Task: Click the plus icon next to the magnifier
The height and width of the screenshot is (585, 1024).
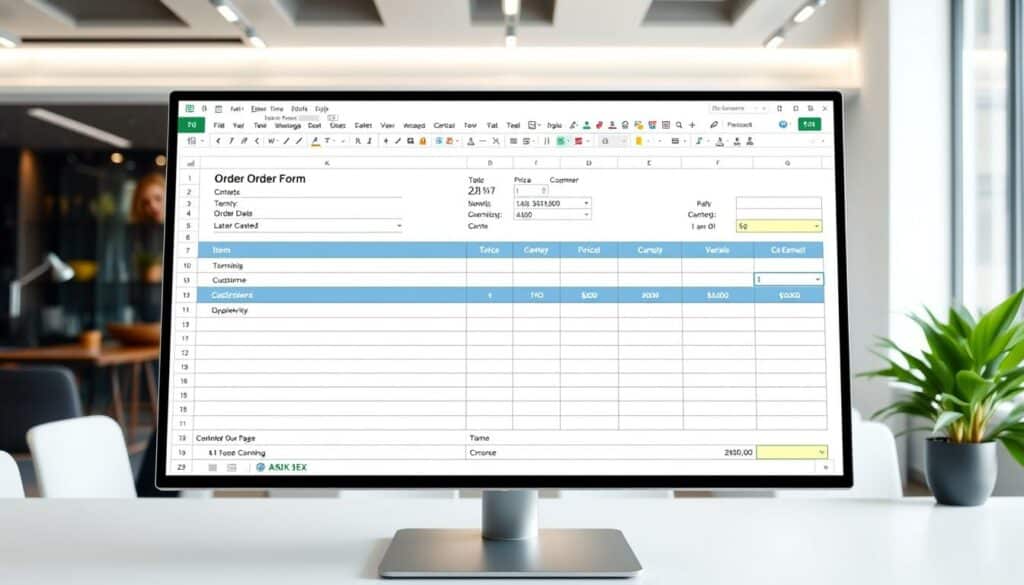Action: [692, 125]
